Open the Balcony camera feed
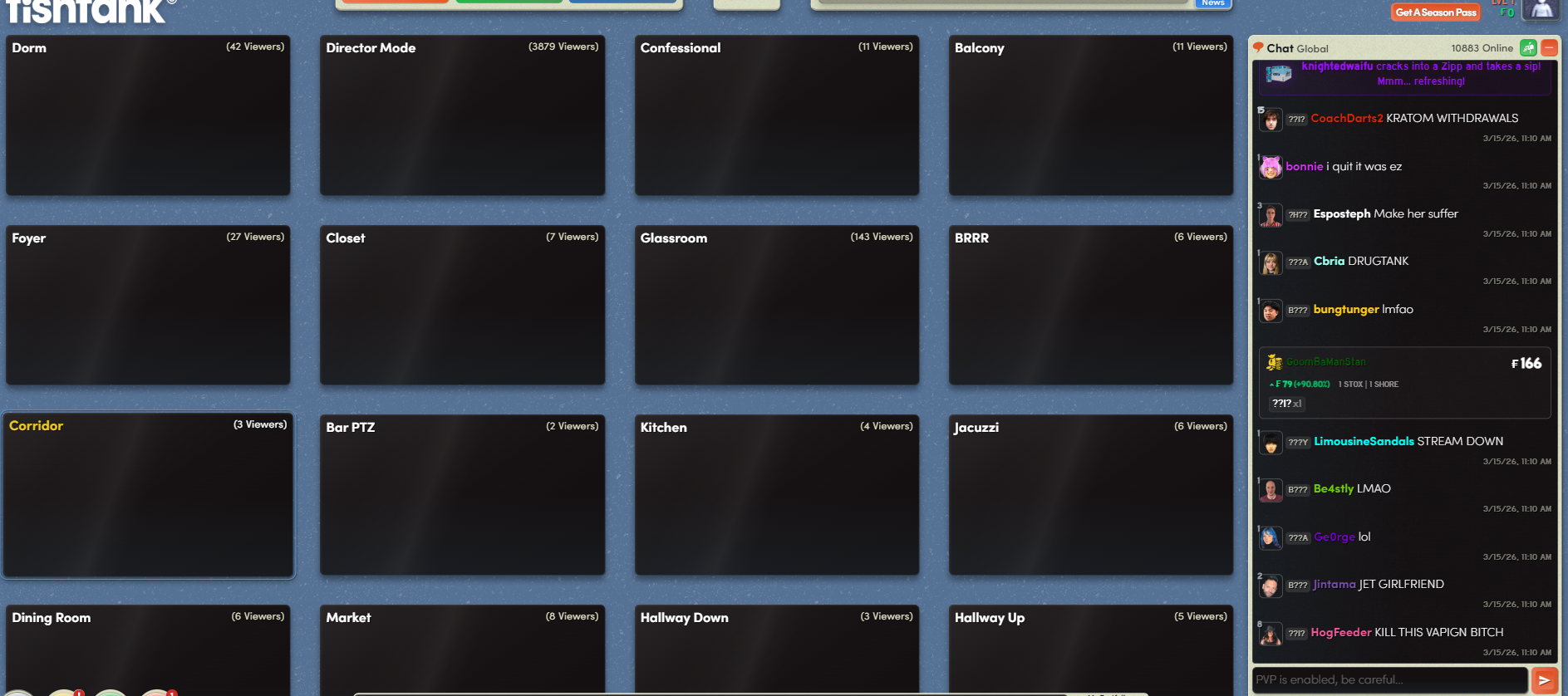 coord(1091,115)
